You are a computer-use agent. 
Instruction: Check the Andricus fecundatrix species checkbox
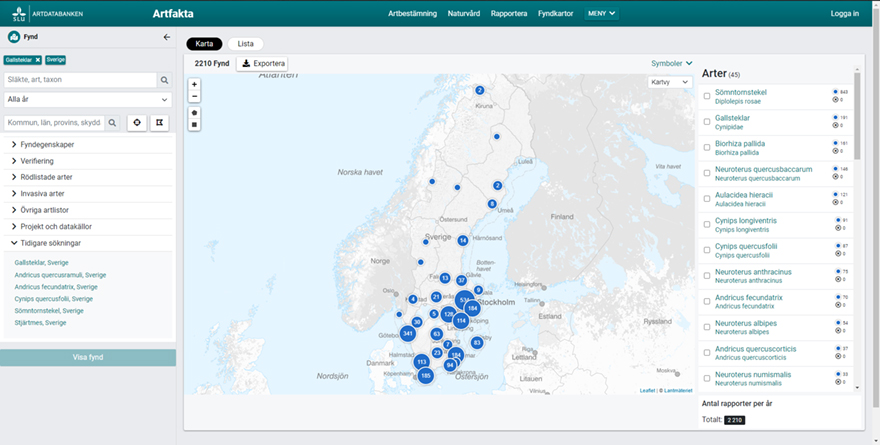click(x=707, y=301)
